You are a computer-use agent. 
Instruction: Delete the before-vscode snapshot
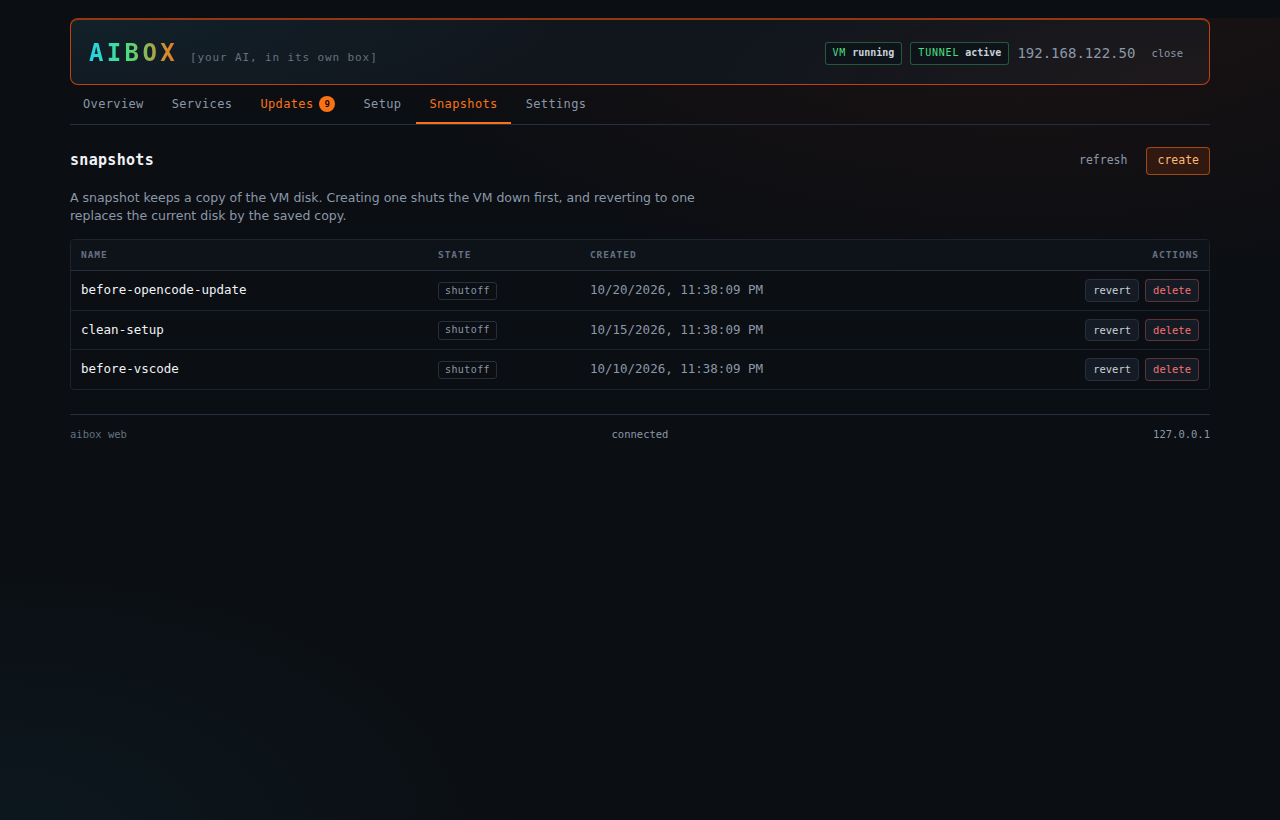point(1172,369)
